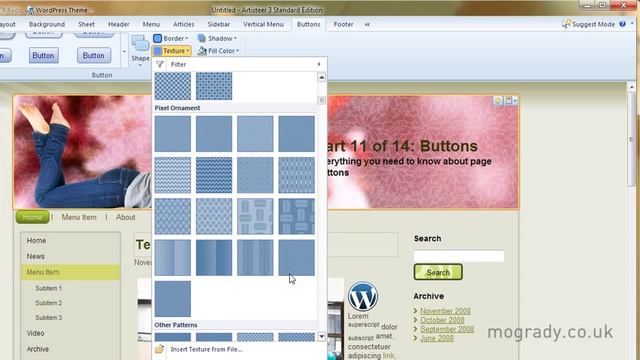Open the Help question mark icon

tap(622, 24)
